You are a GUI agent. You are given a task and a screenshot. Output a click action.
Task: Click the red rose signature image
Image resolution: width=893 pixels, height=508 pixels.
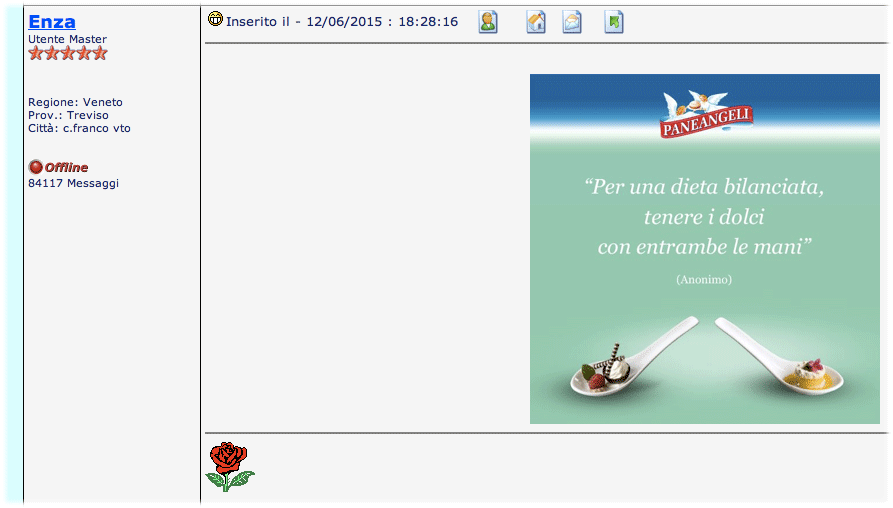[230, 466]
